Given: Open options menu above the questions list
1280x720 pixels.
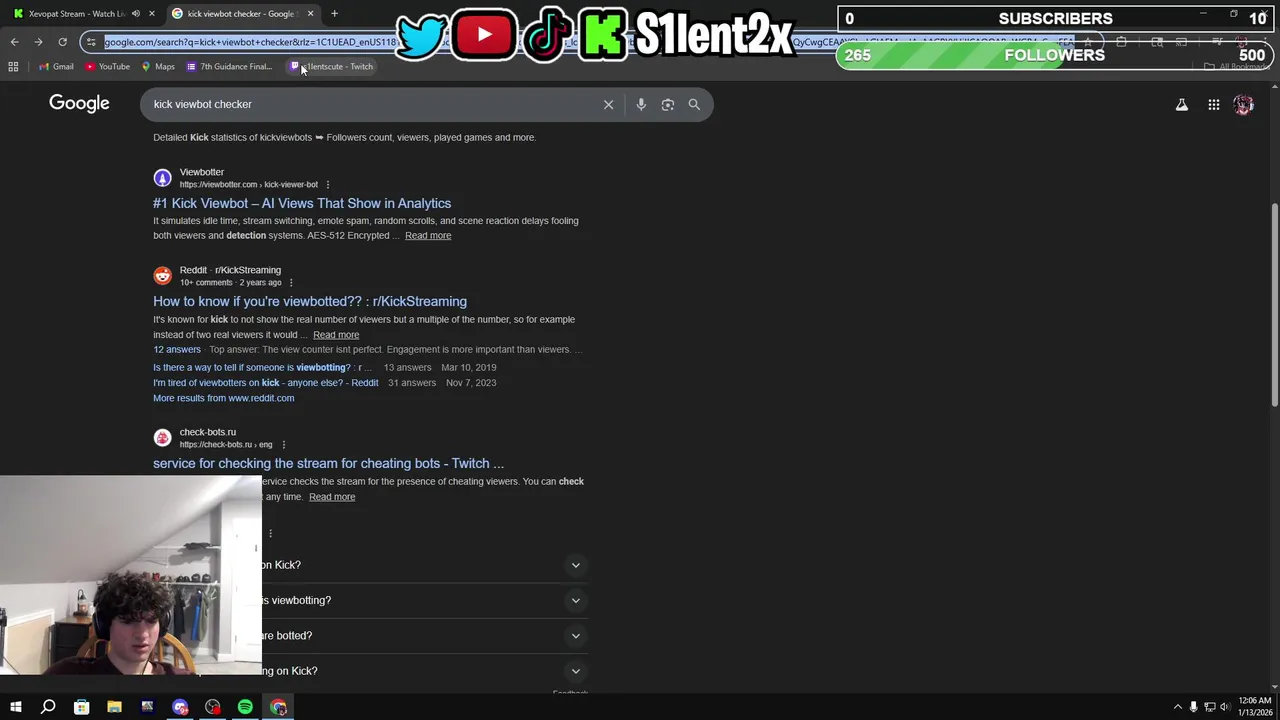Looking at the screenshot, I should [270, 533].
